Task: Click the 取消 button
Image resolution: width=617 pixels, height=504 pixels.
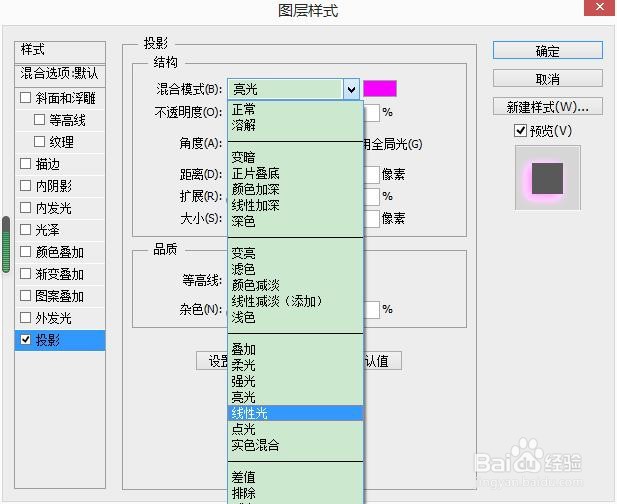Action: pyautogui.click(x=547, y=79)
